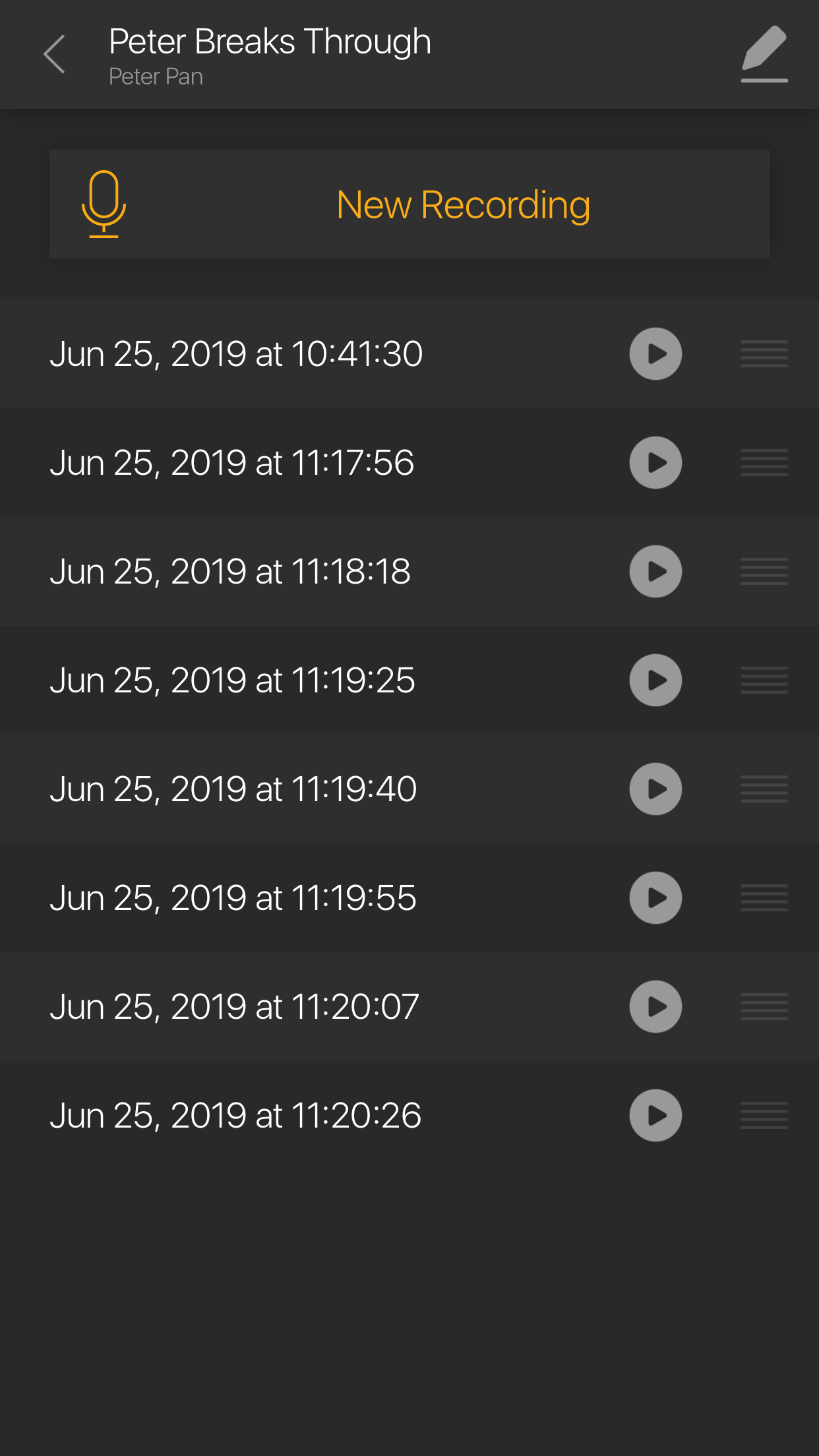
Task: Select the Jun 25, 2019 at 11:19:25 entry
Action: click(x=233, y=681)
